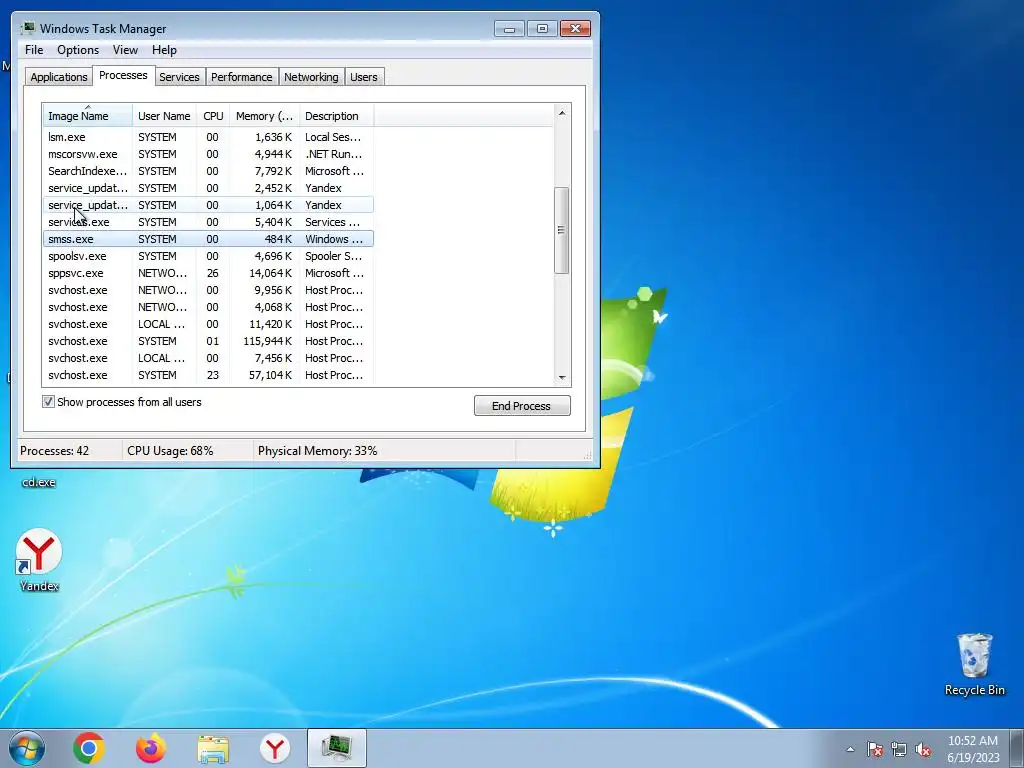Click the .NET Run... description cell
1024x768 pixels.
pyautogui.click(x=333, y=154)
